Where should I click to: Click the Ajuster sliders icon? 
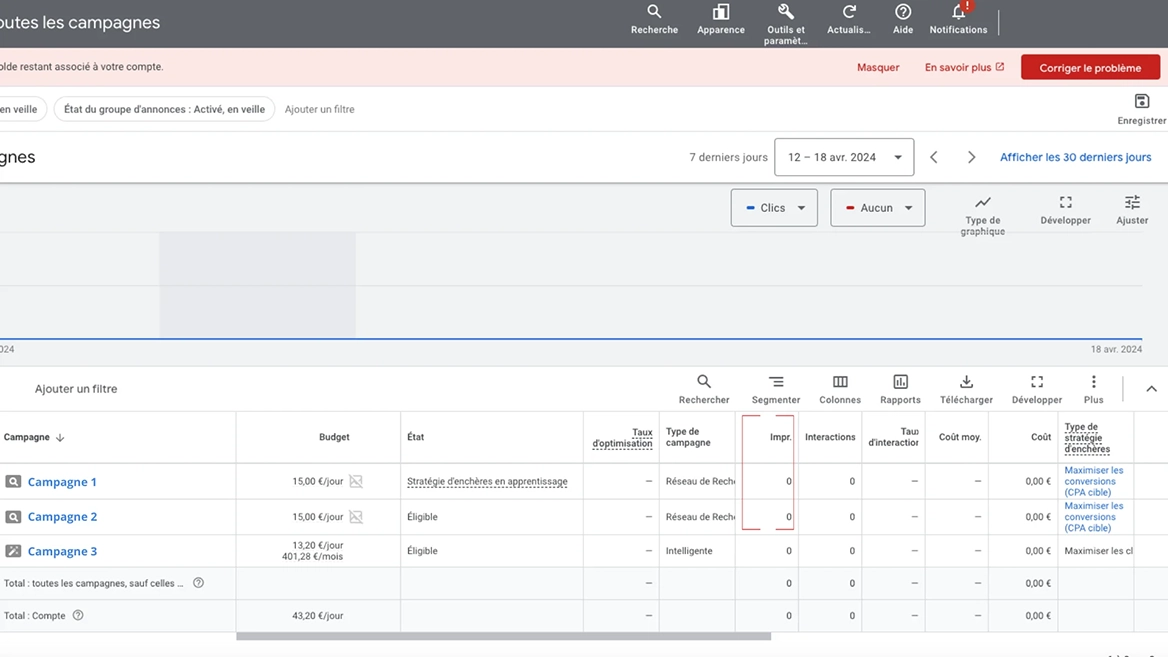click(x=1132, y=203)
